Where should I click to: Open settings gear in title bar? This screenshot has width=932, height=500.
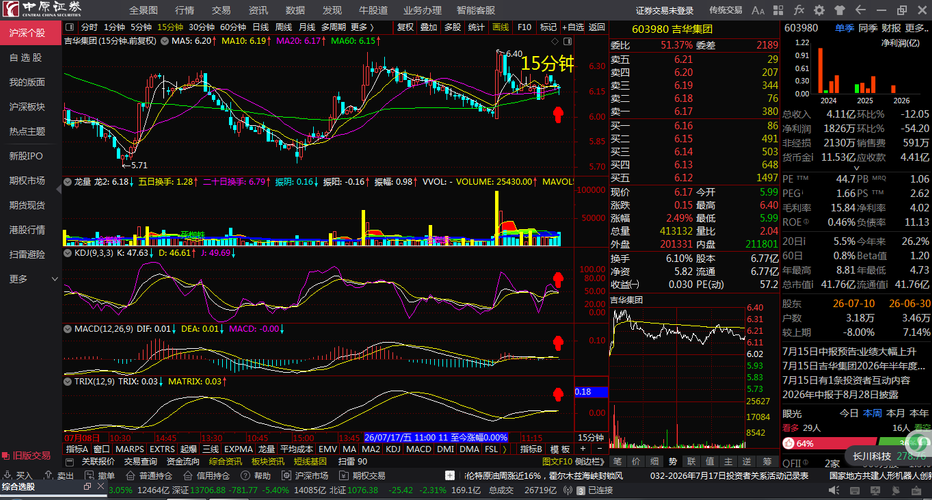[819, 10]
